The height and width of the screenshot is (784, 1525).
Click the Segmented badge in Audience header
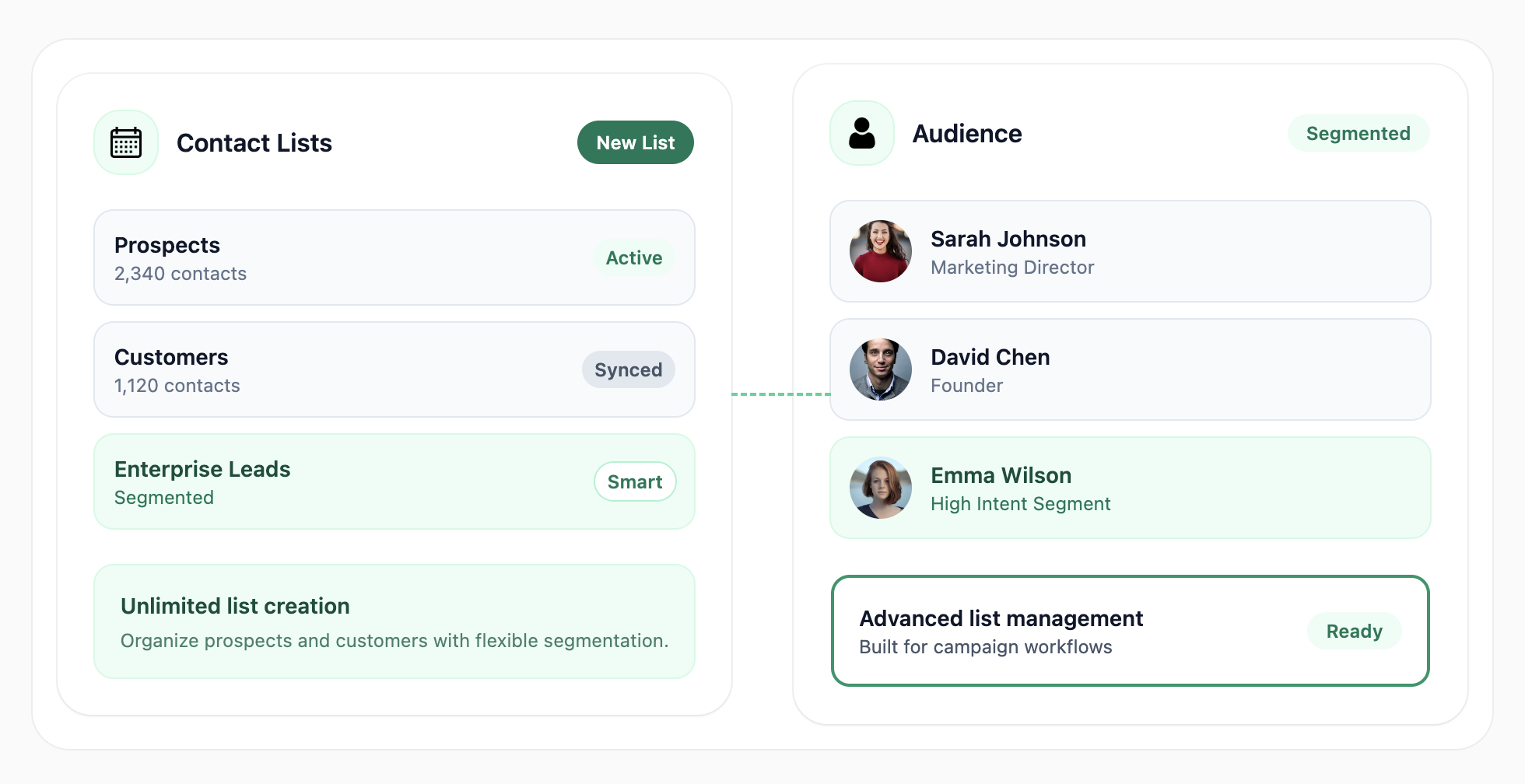pos(1358,133)
